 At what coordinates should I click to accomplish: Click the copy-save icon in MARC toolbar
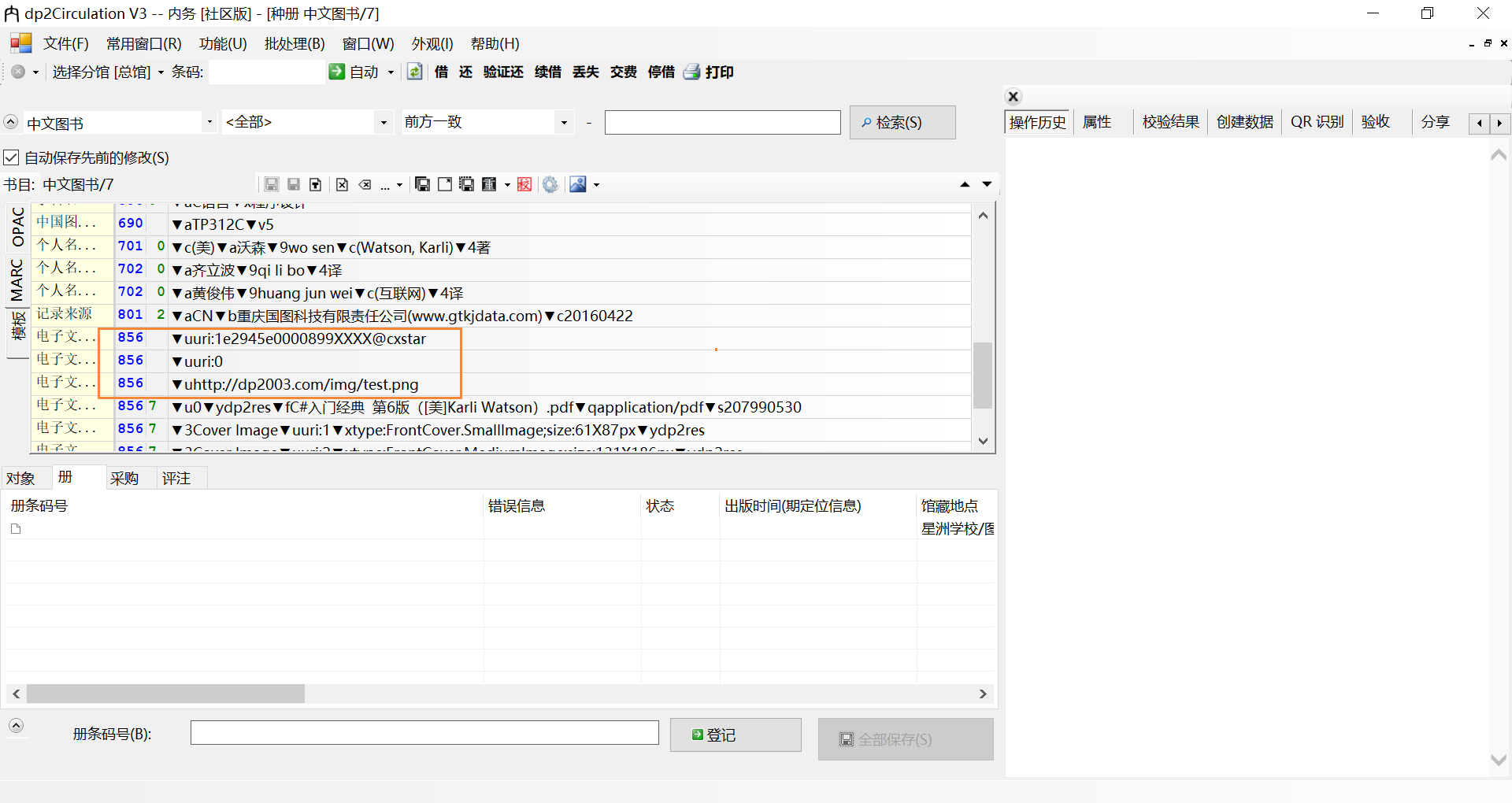(x=422, y=184)
